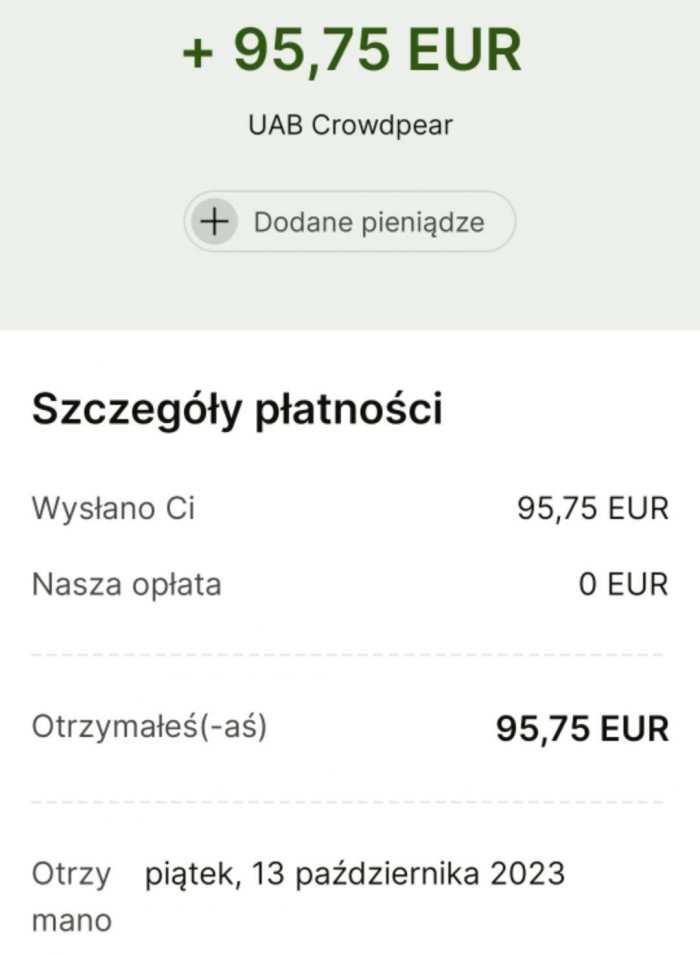Click the plus icon beside Dodane pieniądze
Image resolution: width=700 pixels, height=955 pixels.
(x=214, y=221)
